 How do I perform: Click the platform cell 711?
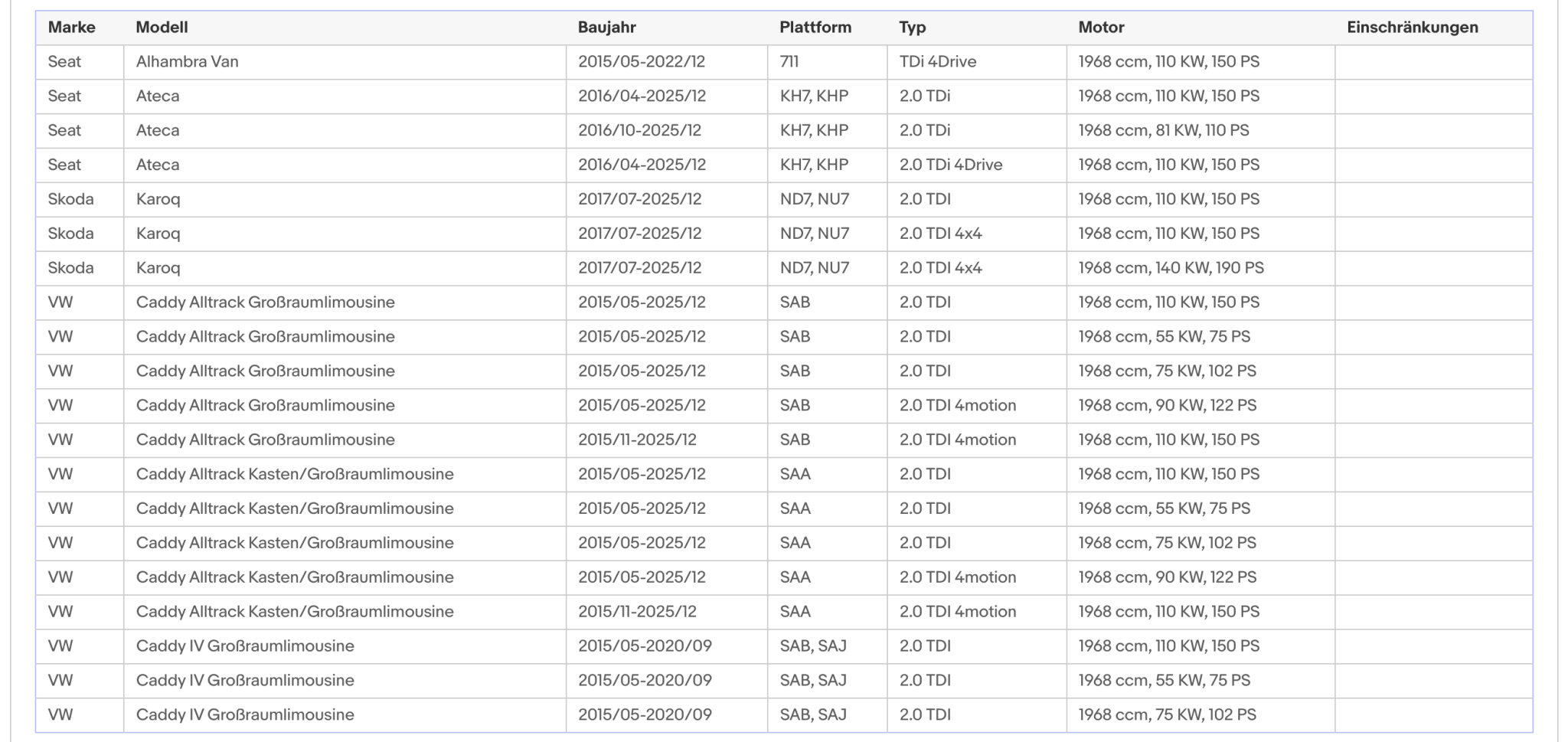coord(828,62)
